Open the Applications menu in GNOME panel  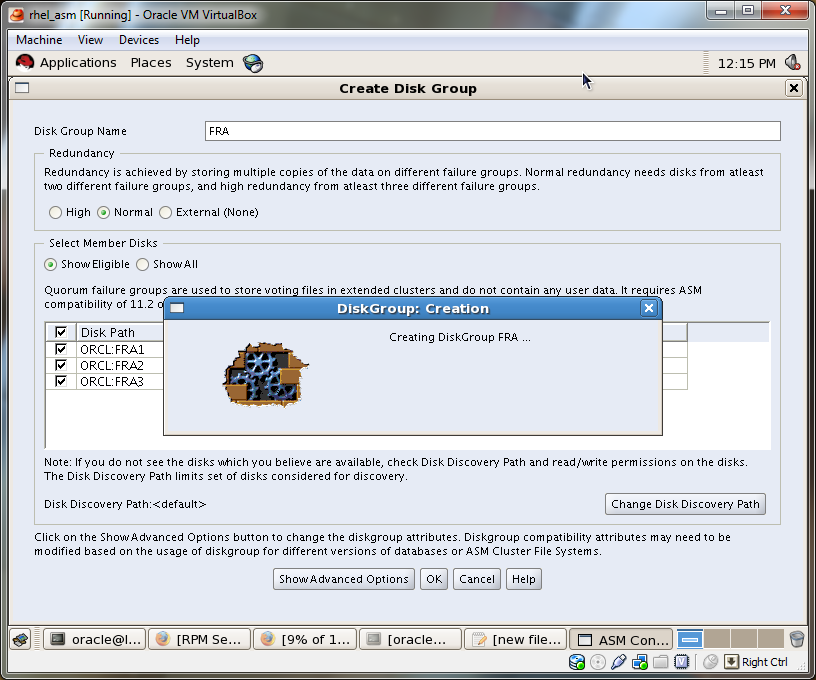78,63
